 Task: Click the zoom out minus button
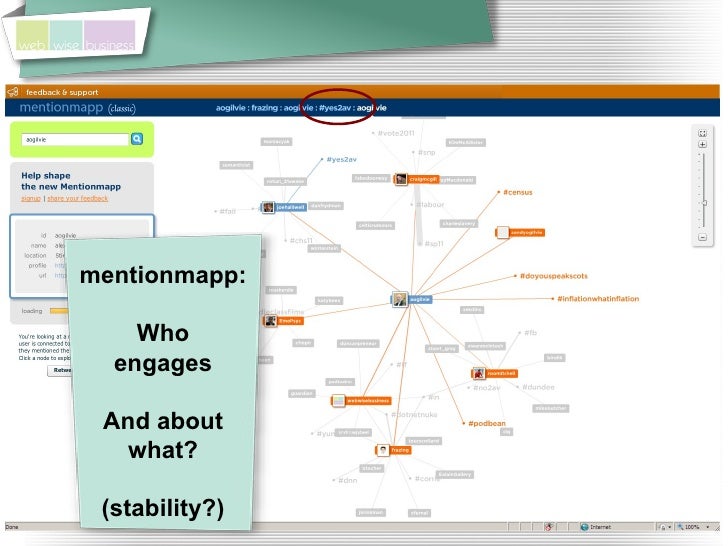pos(702,237)
